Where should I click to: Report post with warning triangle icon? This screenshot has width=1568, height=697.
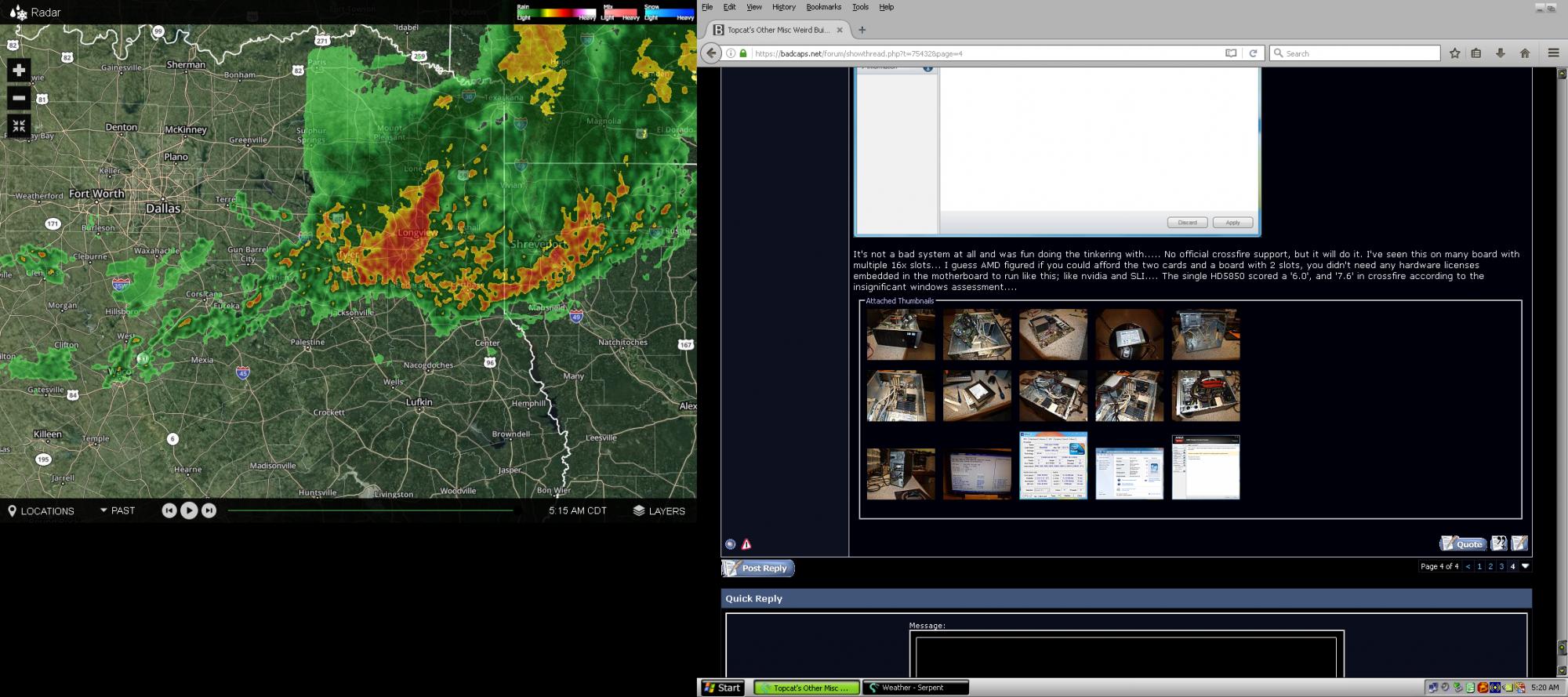[x=746, y=544]
